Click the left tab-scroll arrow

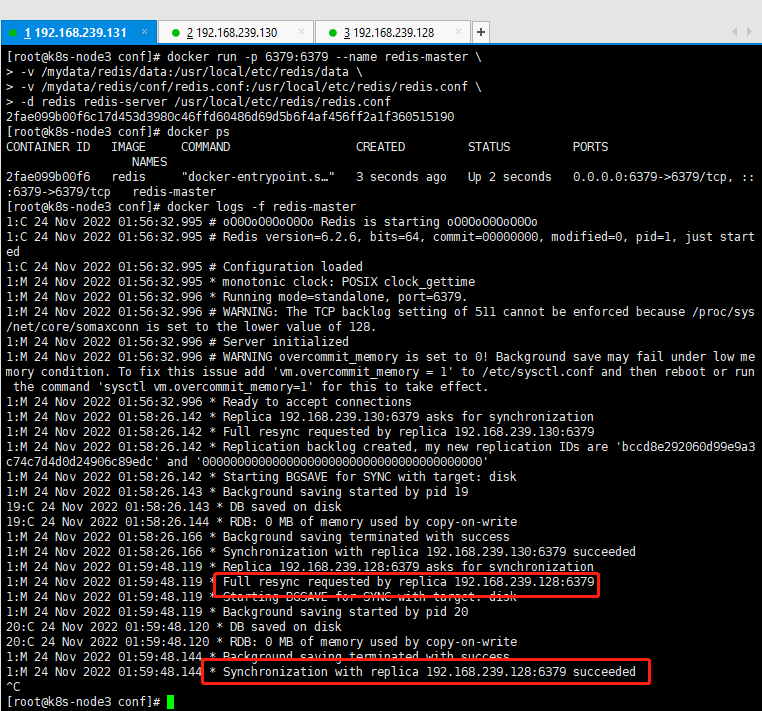click(x=734, y=32)
